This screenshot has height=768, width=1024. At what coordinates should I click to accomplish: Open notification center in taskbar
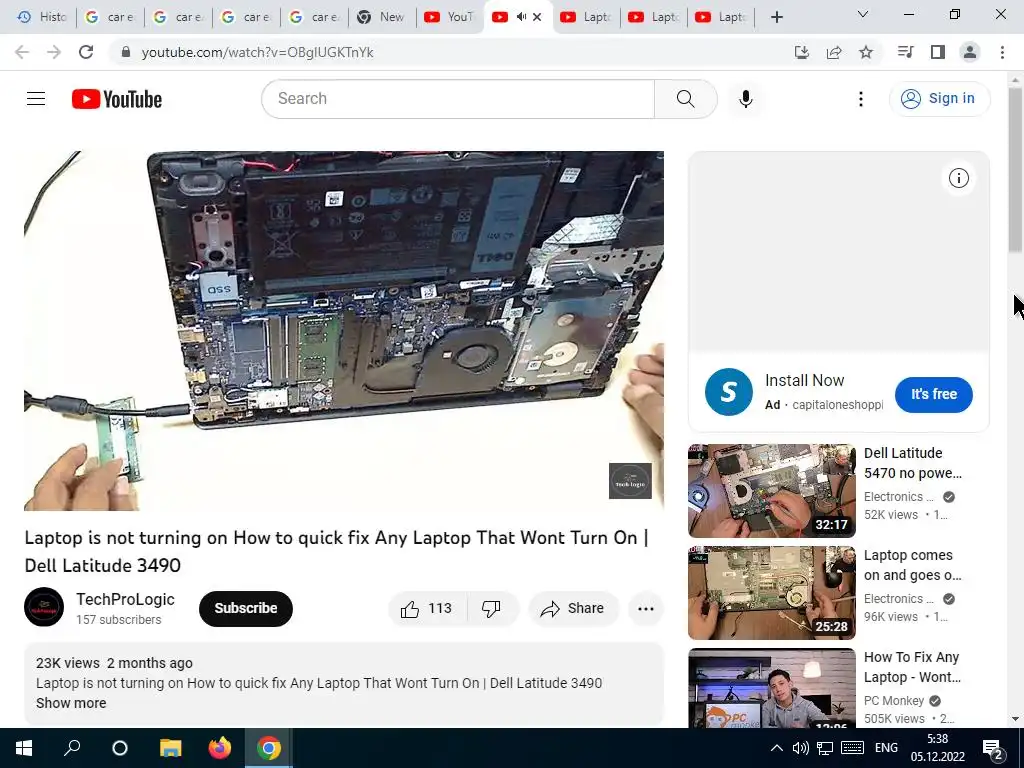click(993, 748)
